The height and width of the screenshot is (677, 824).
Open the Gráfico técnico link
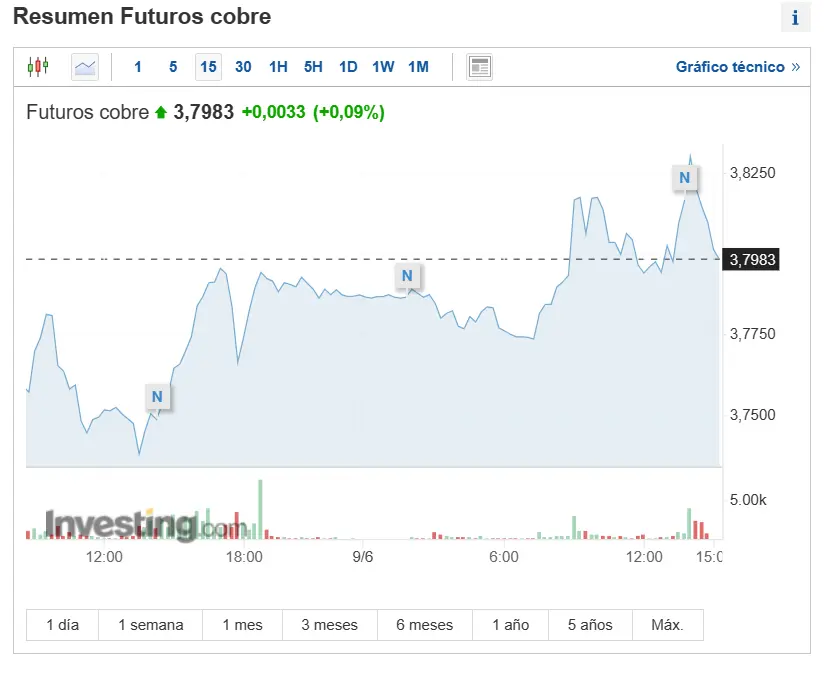point(737,67)
